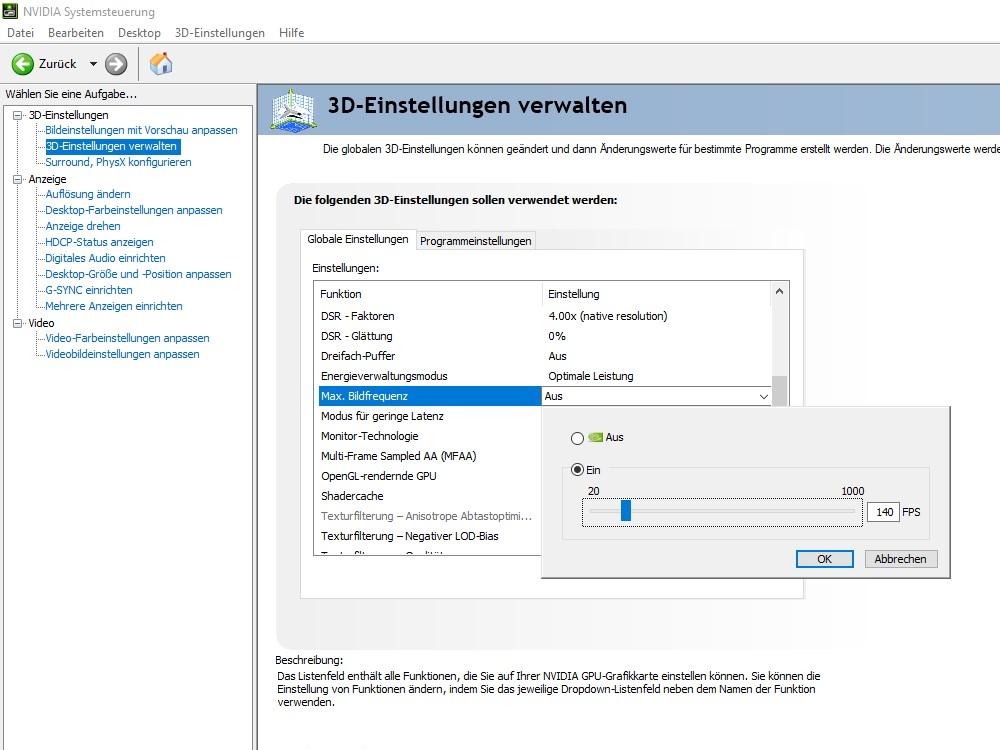Open G-SYNC einrichten link
This screenshot has height=750, width=1000.
click(x=89, y=290)
